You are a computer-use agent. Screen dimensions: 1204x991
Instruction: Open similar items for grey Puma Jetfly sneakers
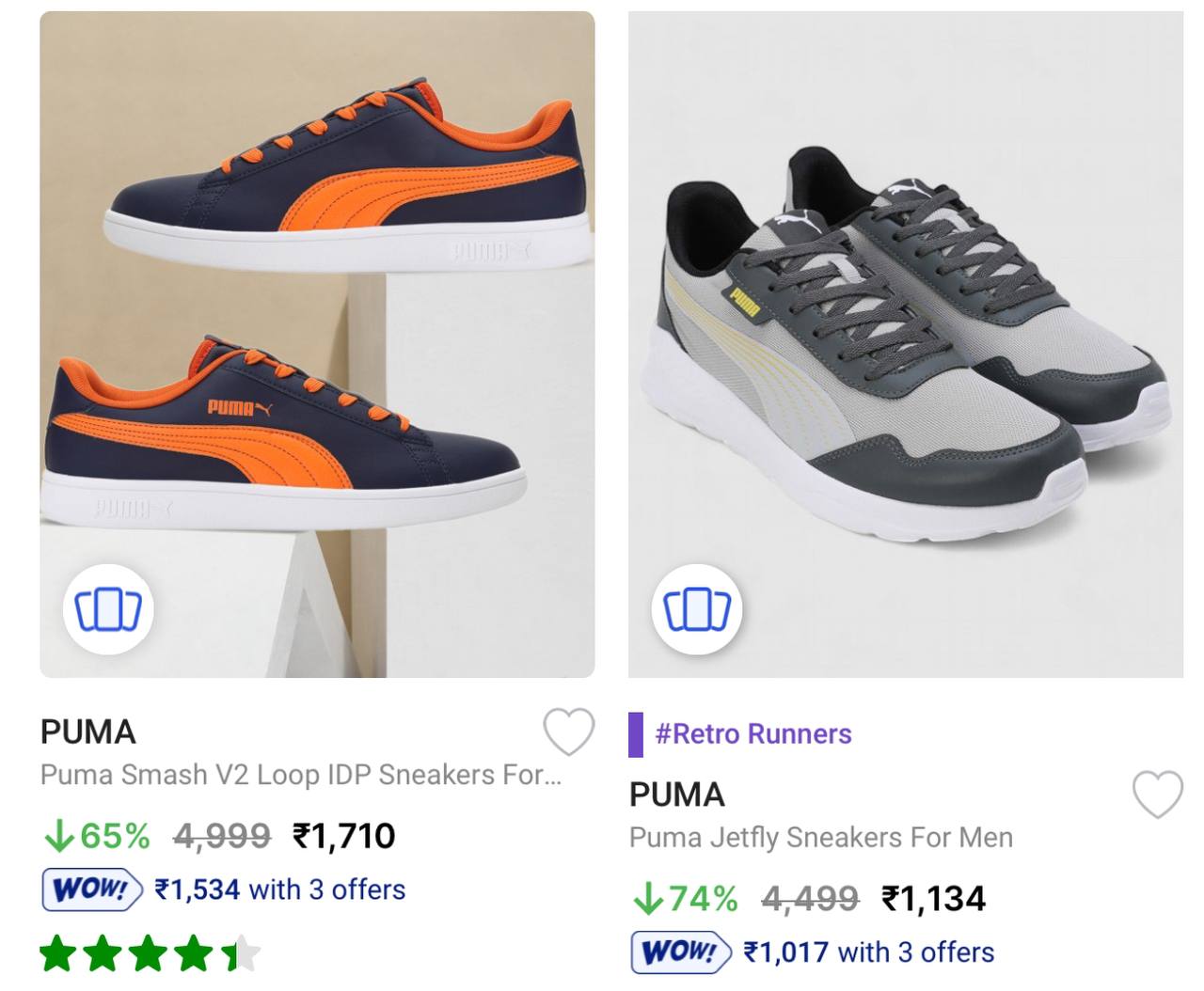point(697,609)
